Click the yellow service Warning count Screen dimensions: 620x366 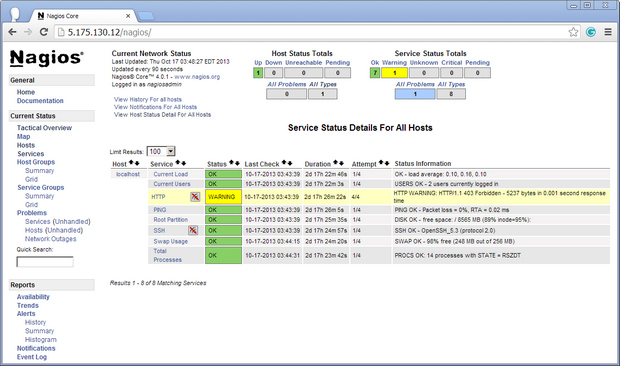click(394, 73)
